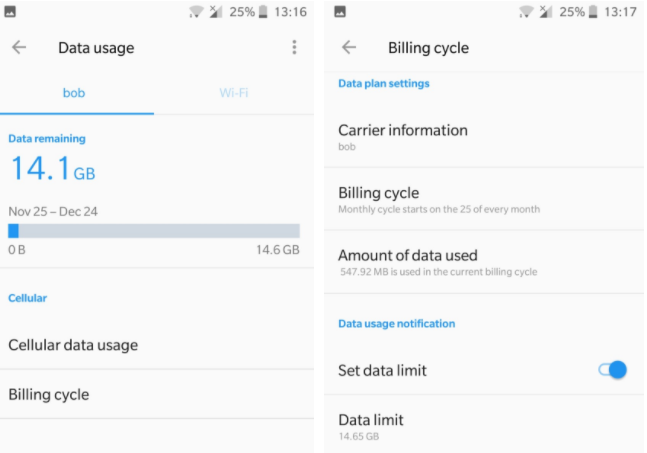Open Billing cycle from Data usage list
The width and height of the screenshot is (647, 453).
157,394
